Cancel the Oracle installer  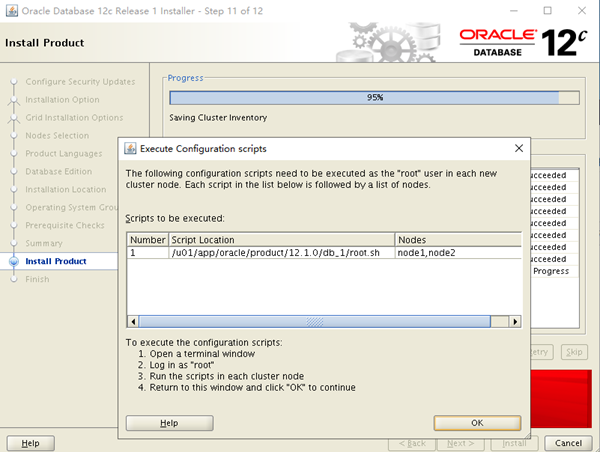[568, 443]
